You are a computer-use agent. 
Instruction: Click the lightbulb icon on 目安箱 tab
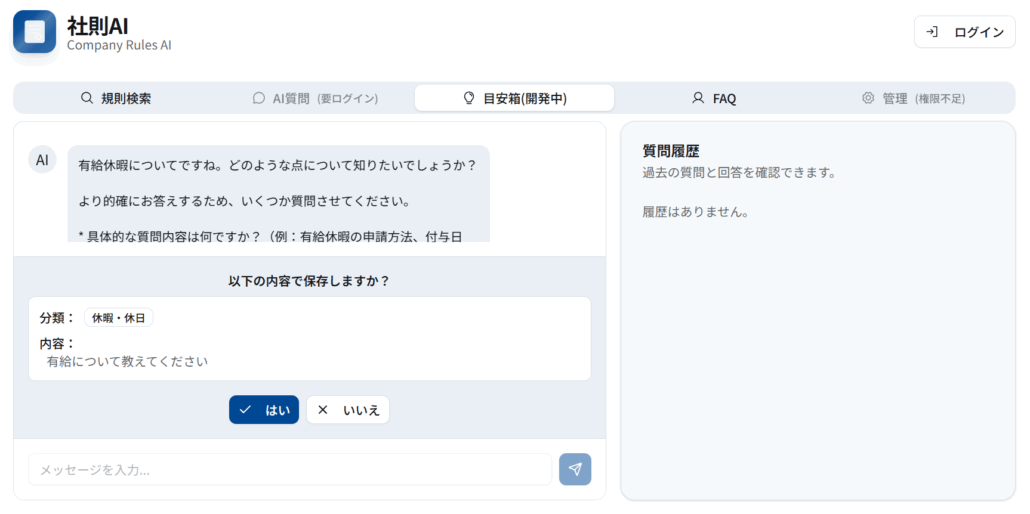tap(468, 98)
